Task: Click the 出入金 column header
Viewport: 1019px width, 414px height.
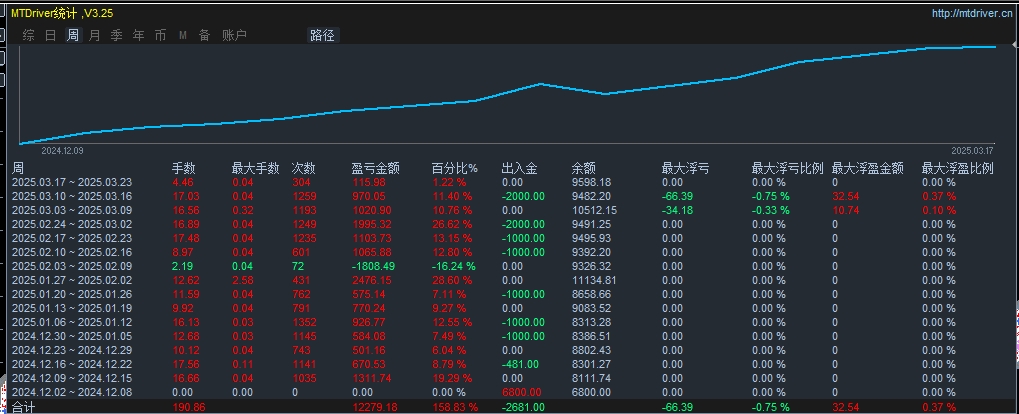Action: [x=520, y=168]
